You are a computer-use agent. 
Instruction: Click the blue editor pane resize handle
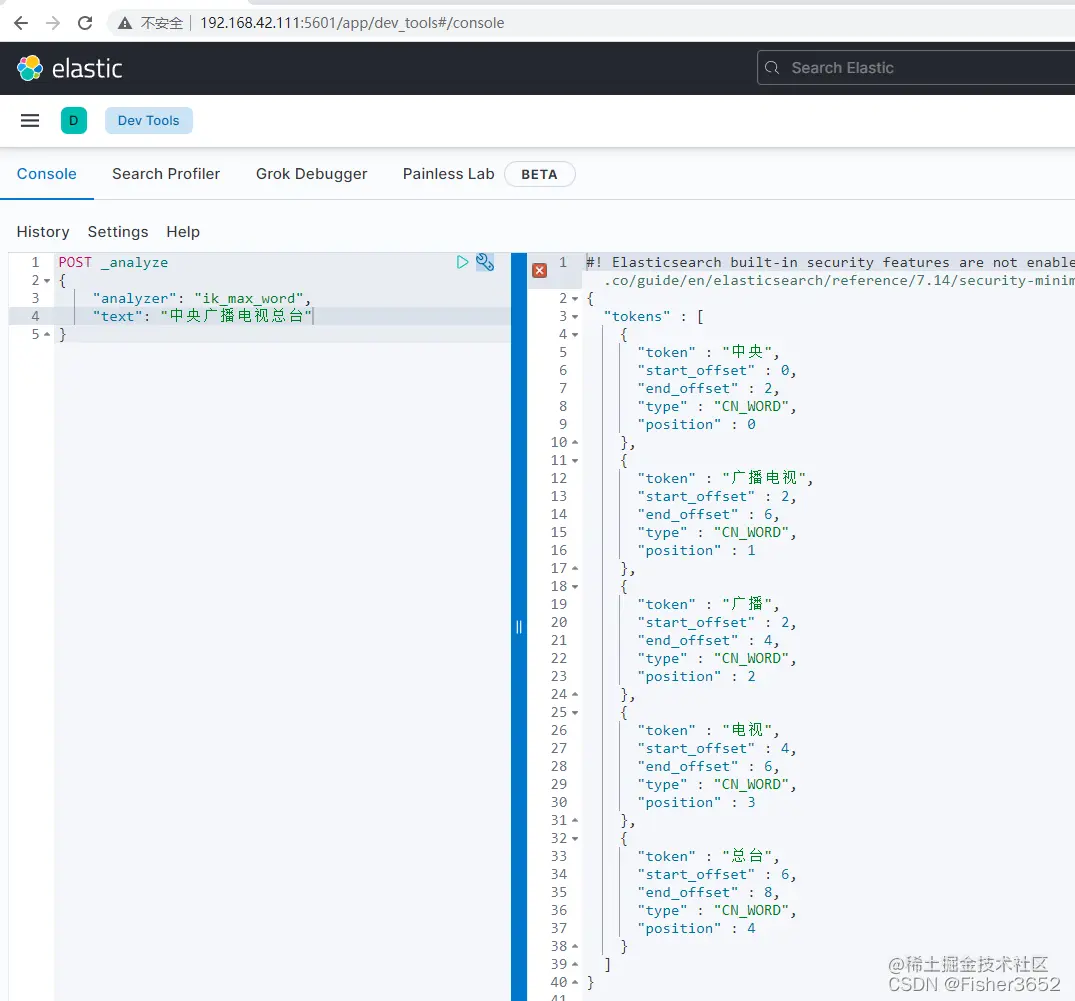[519, 627]
